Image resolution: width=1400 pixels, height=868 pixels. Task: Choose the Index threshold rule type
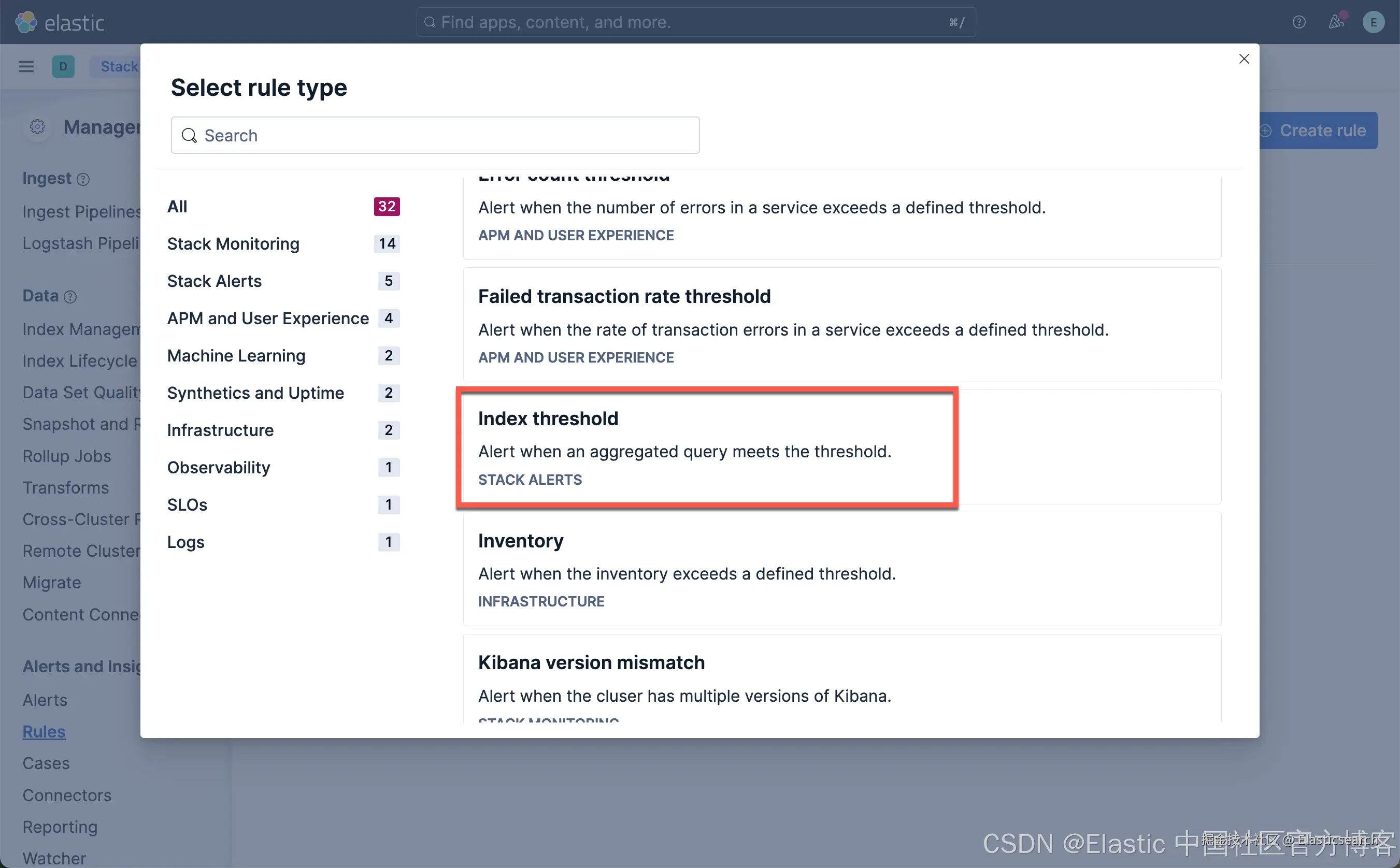pyautogui.click(x=707, y=448)
